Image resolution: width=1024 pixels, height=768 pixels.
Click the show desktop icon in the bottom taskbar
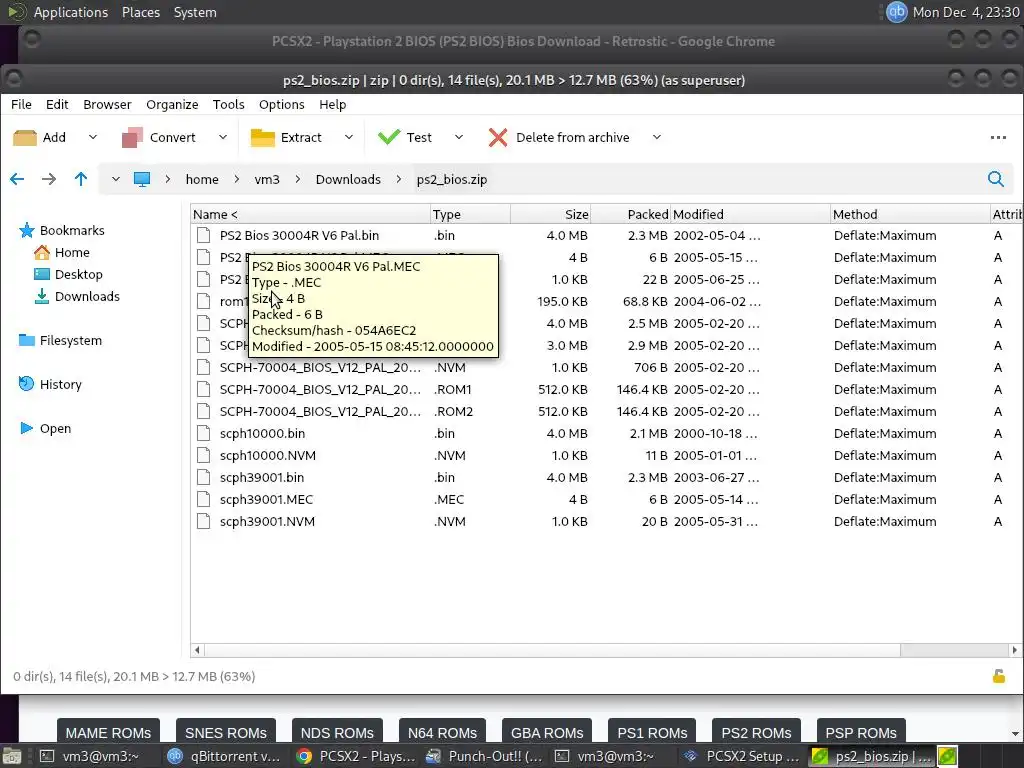coord(11,756)
